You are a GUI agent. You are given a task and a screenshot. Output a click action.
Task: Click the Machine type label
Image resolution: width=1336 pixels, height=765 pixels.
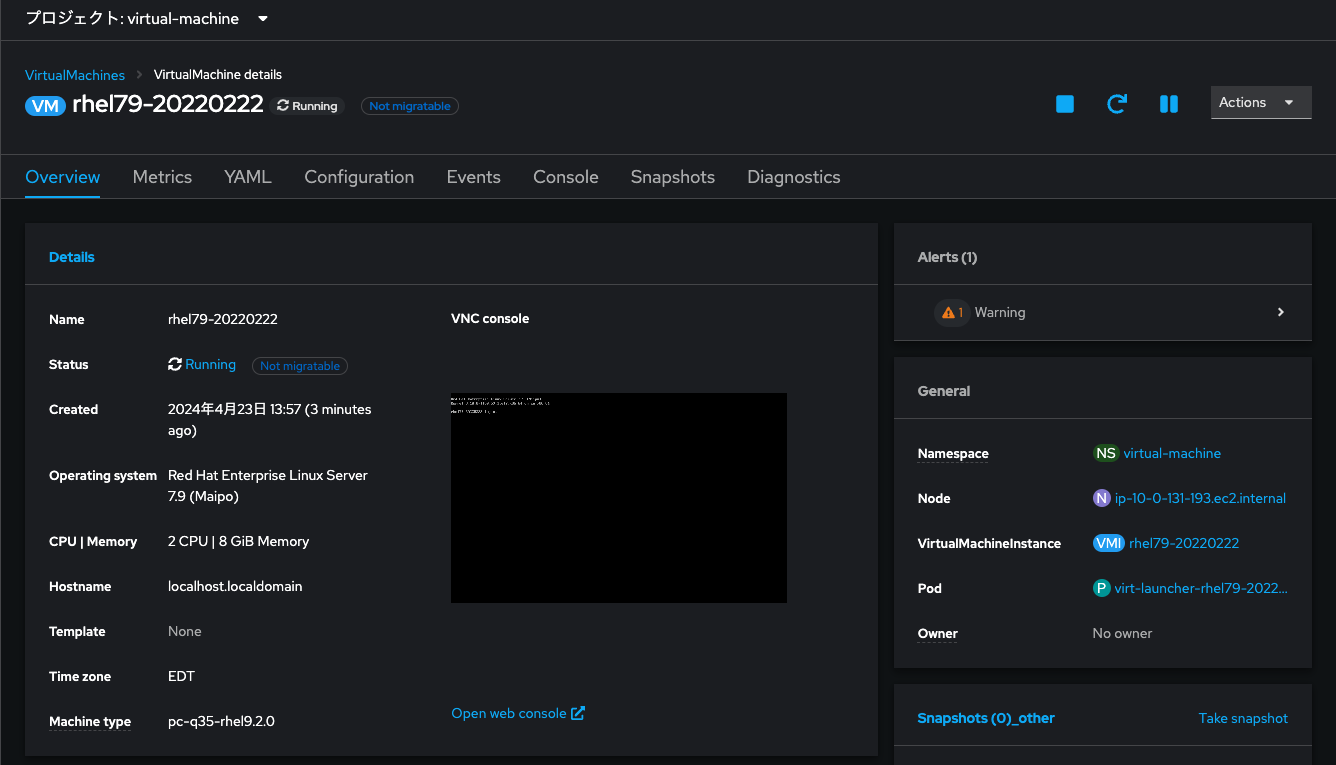click(90, 721)
